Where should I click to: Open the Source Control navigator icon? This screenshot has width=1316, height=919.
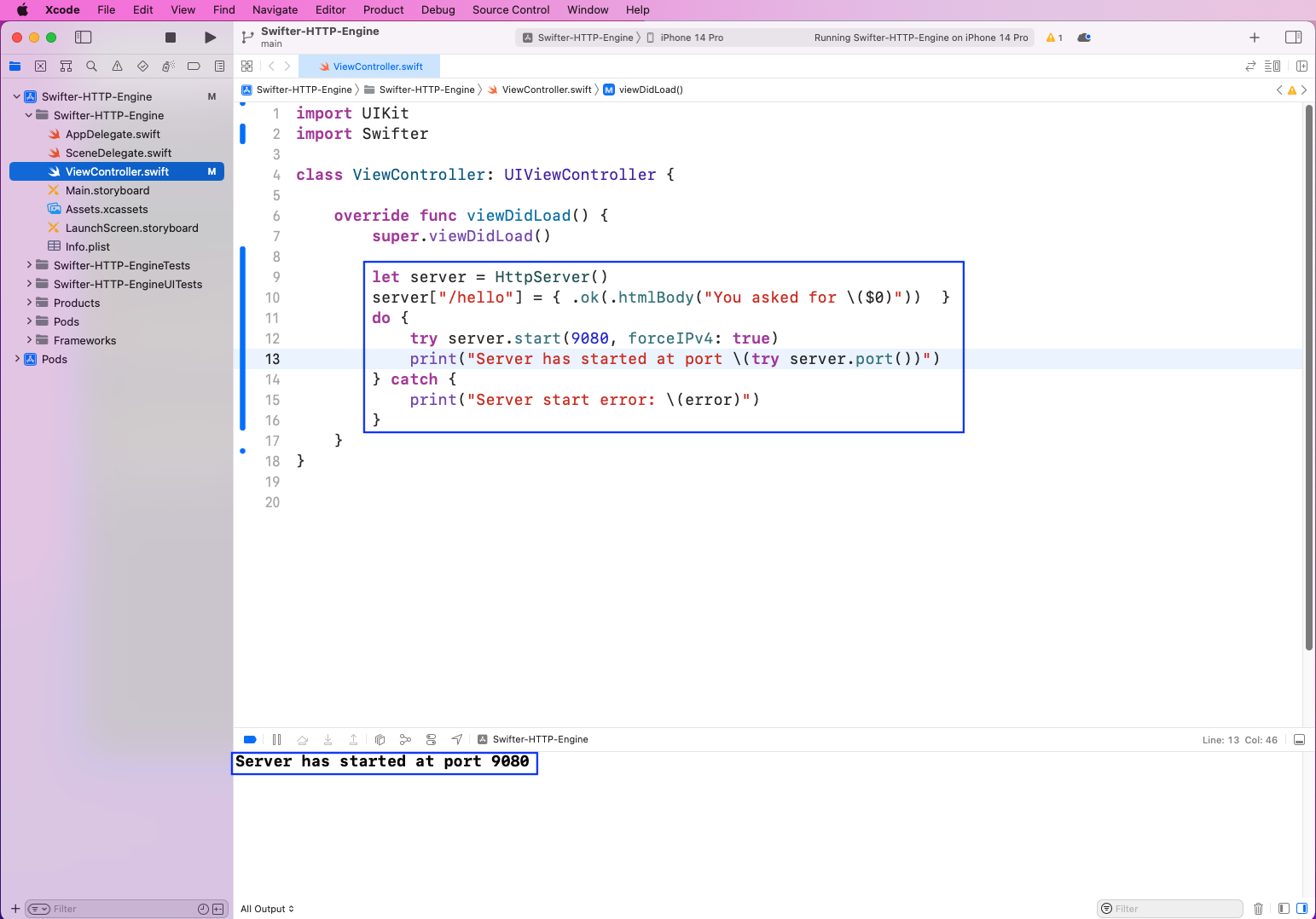click(x=40, y=66)
